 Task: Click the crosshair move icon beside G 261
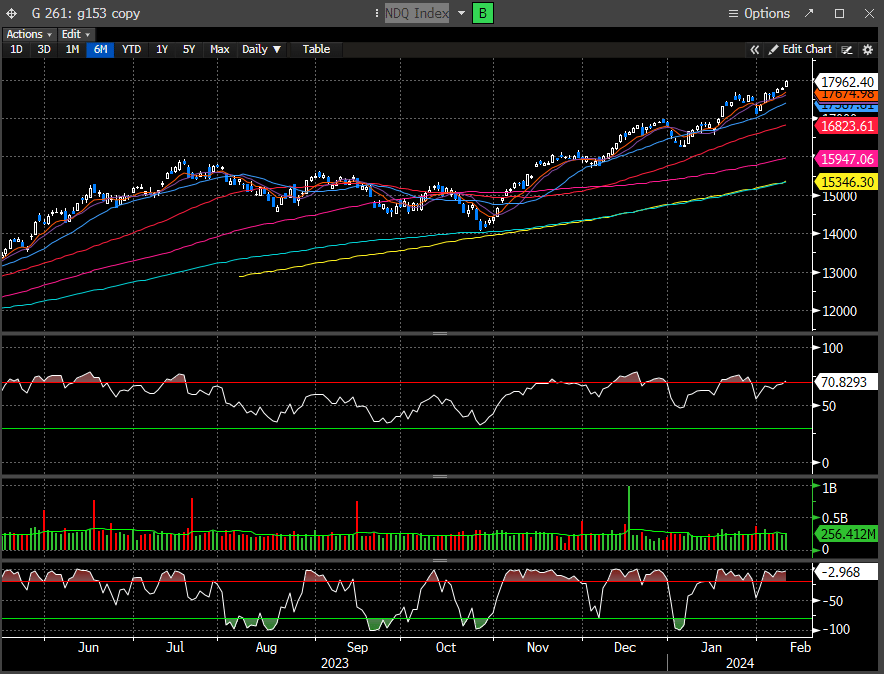click(11, 14)
